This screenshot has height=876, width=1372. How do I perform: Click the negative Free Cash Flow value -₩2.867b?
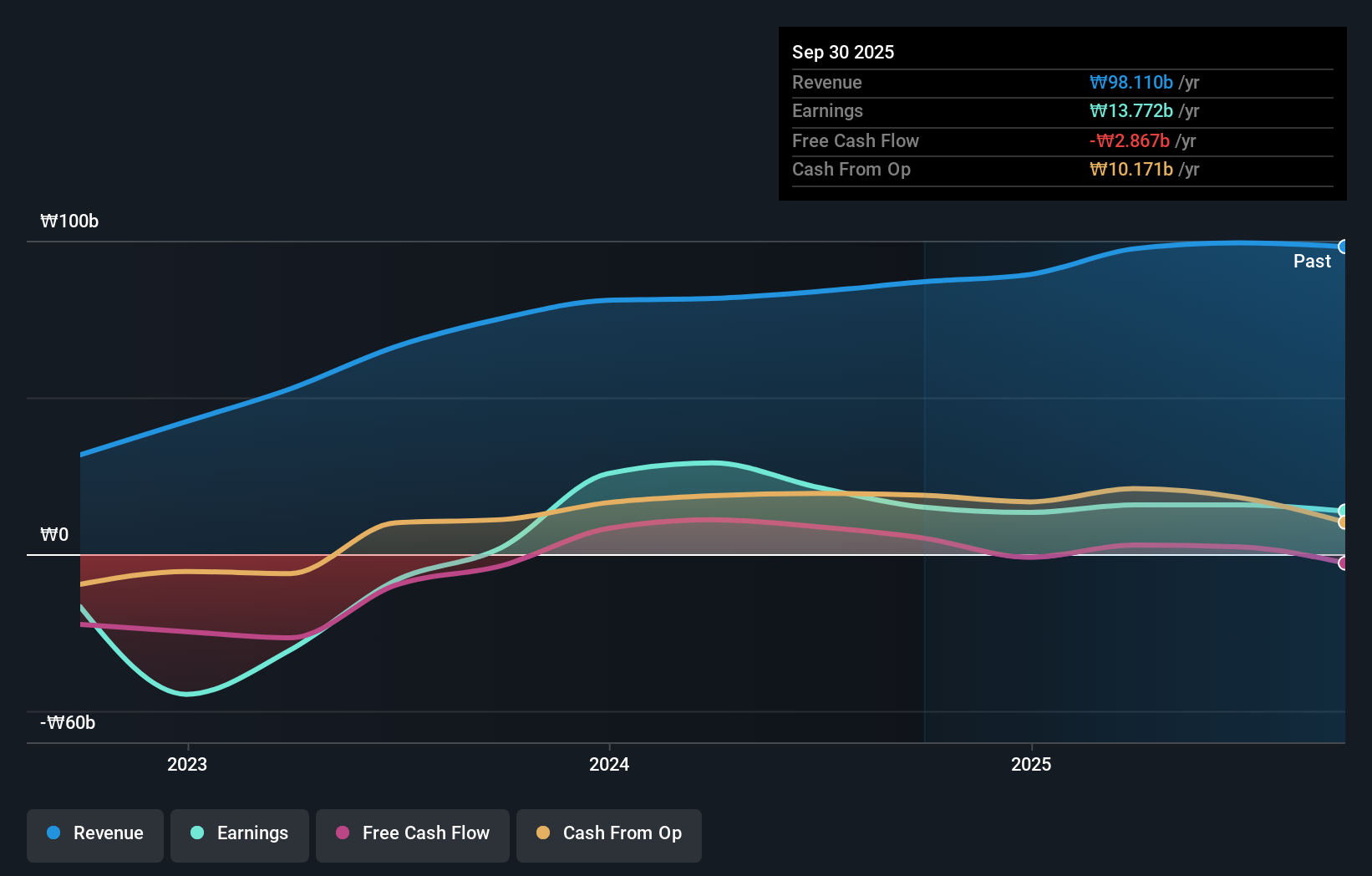pos(1128,141)
